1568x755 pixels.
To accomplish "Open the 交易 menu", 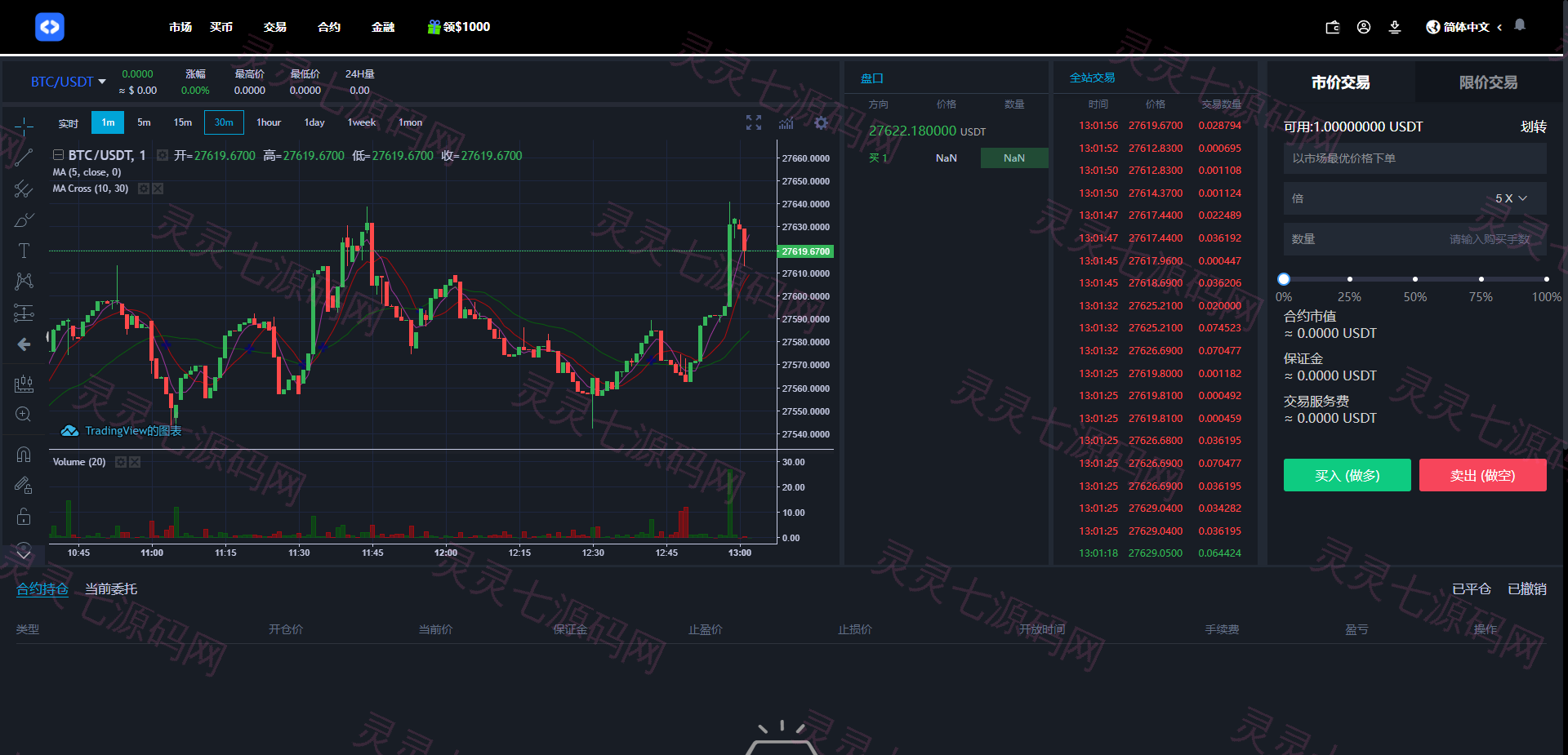I will pos(275,27).
